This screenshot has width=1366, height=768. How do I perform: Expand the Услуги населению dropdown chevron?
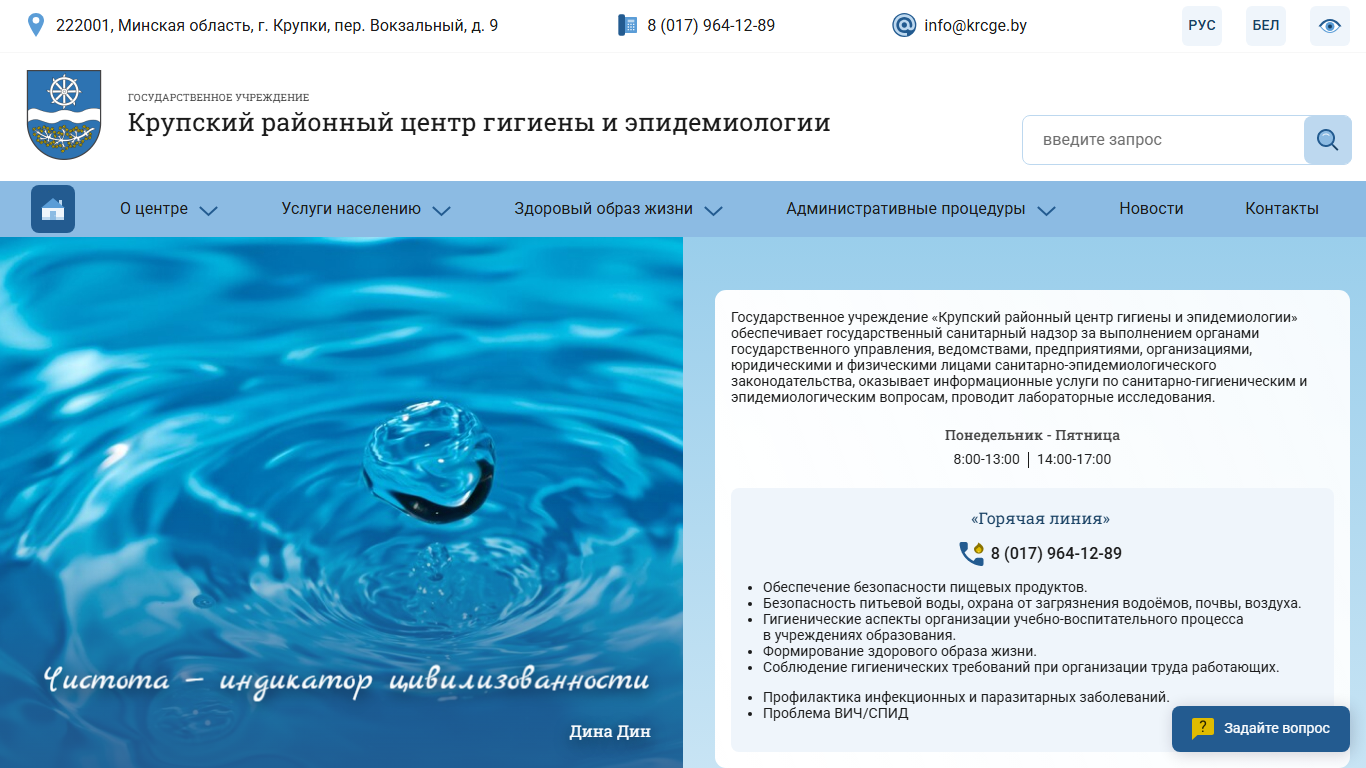click(x=441, y=210)
